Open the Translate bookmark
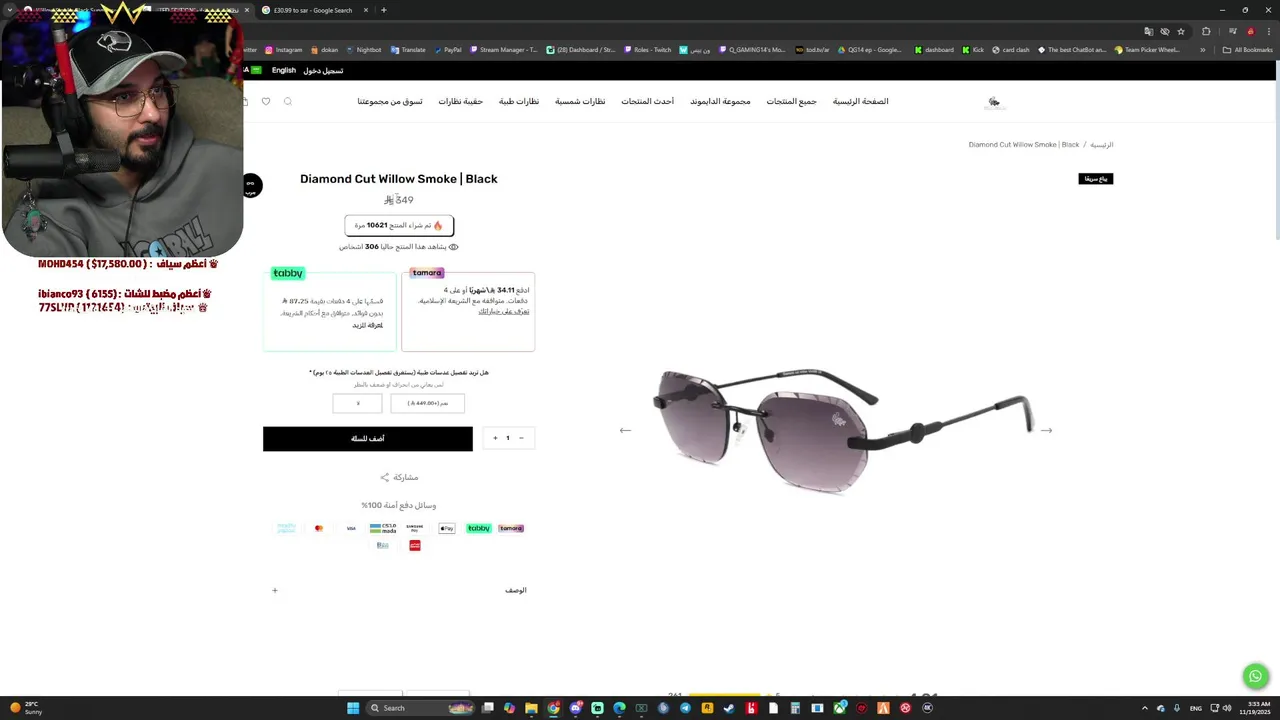The width and height of the screenshot is (1280, 720). coord(408,49)
